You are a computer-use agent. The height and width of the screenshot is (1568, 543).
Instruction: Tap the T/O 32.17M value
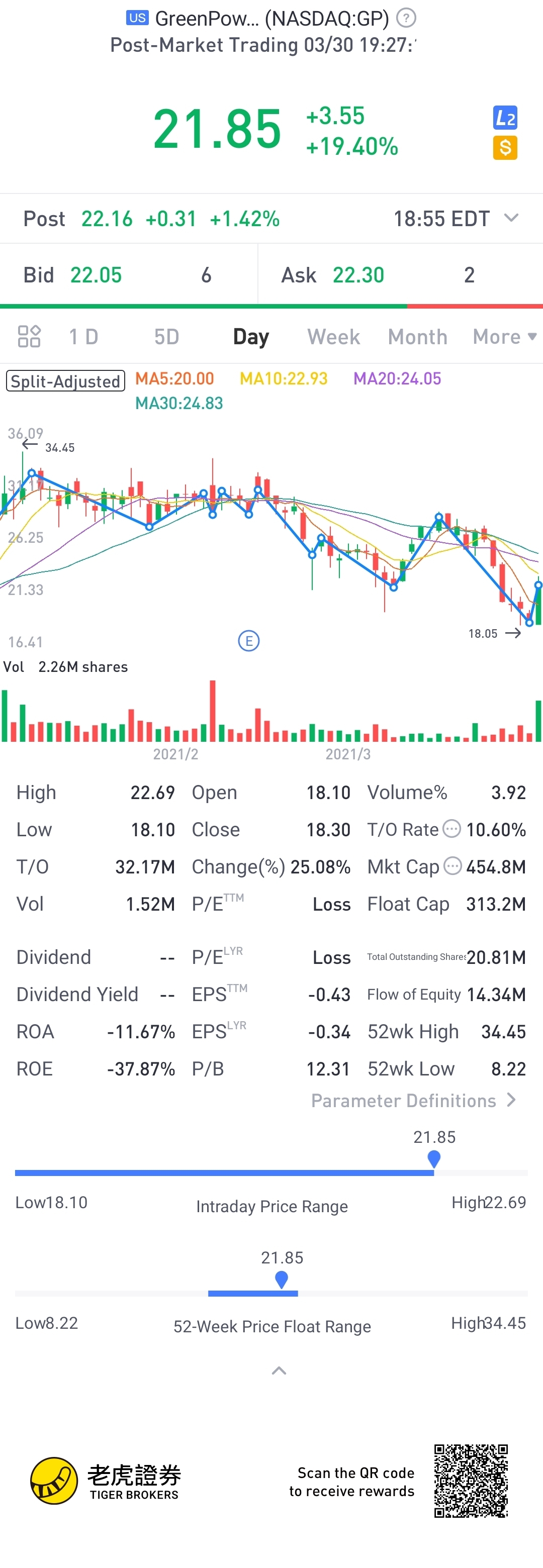(145, 867)
